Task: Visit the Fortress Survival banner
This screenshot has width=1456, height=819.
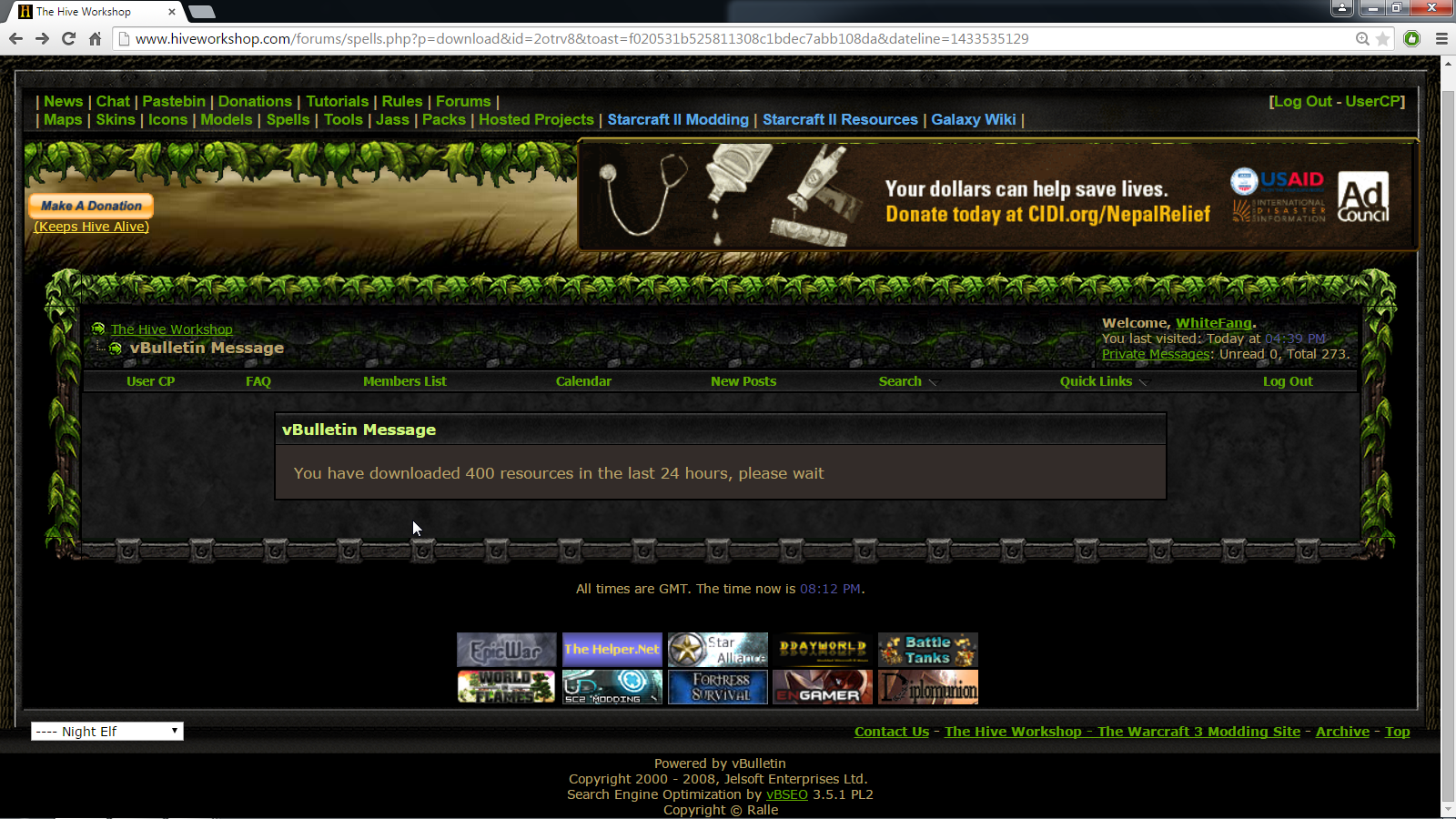Action: click(717, 687)
